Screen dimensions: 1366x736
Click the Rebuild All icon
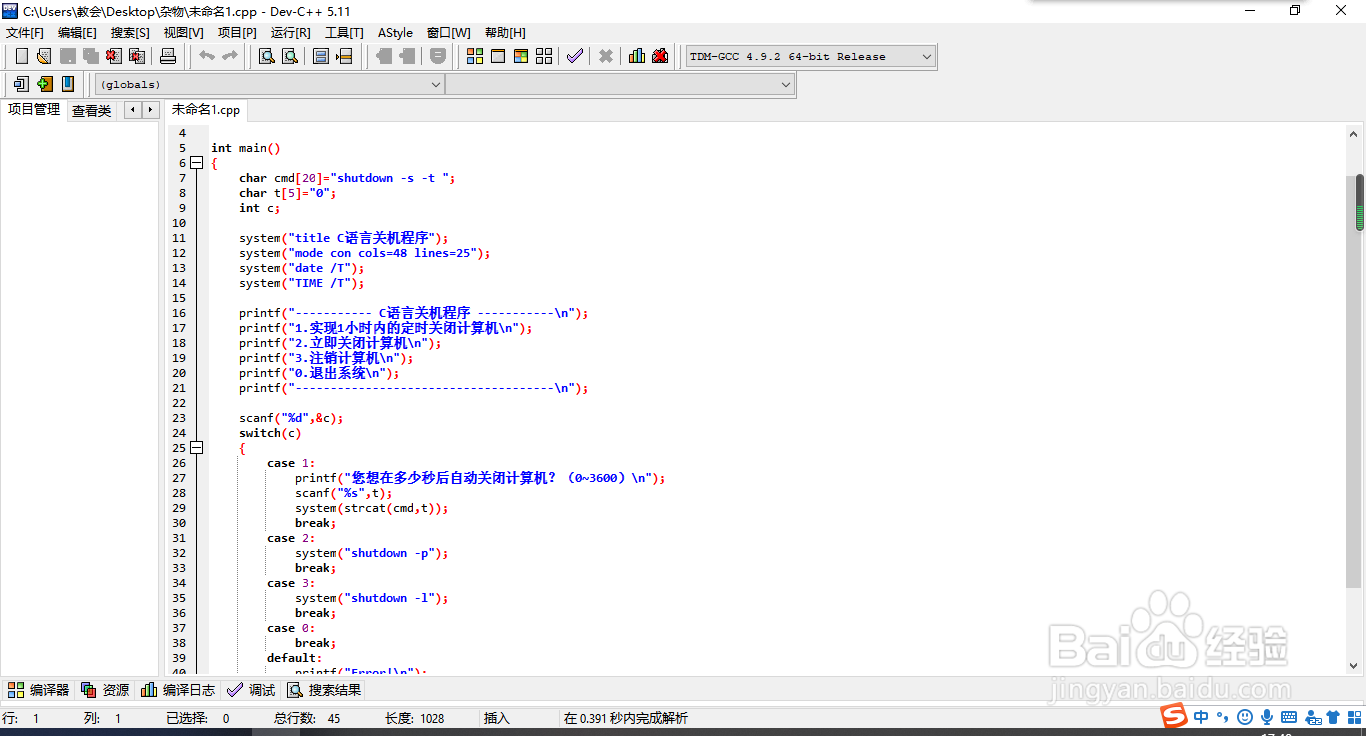coord(544,56)
